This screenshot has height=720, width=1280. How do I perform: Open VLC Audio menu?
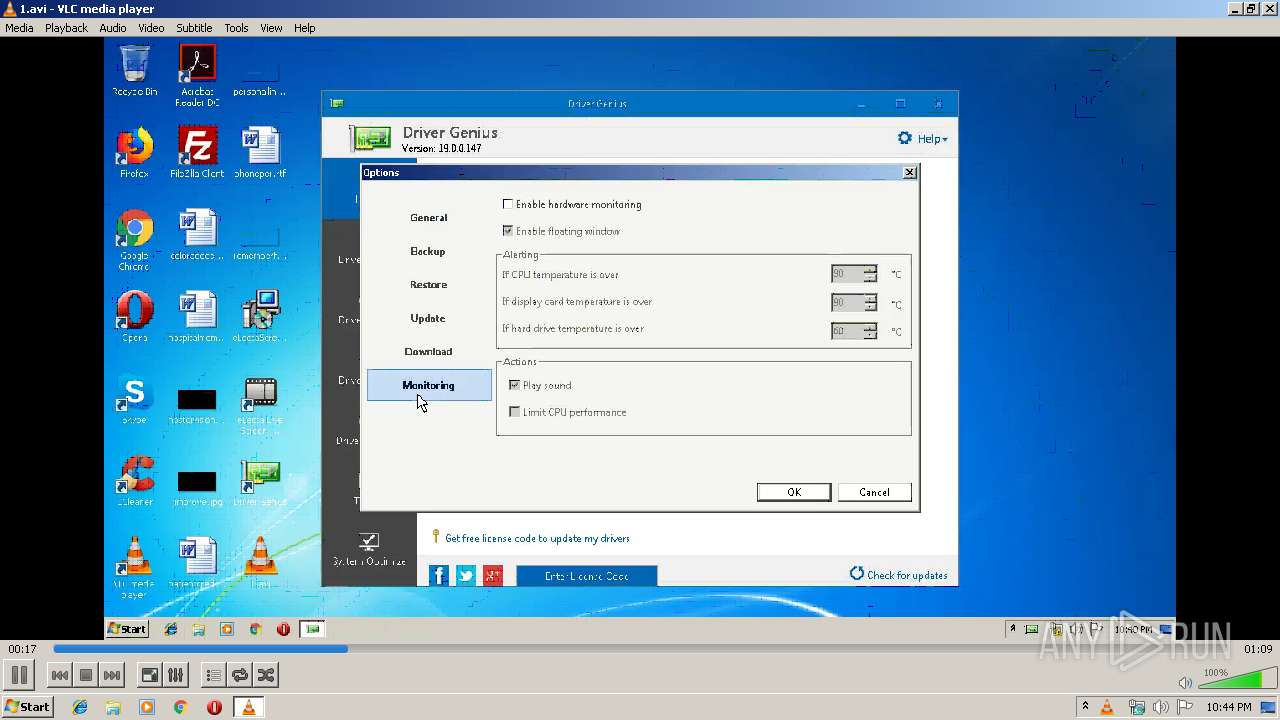pos(112,28)
